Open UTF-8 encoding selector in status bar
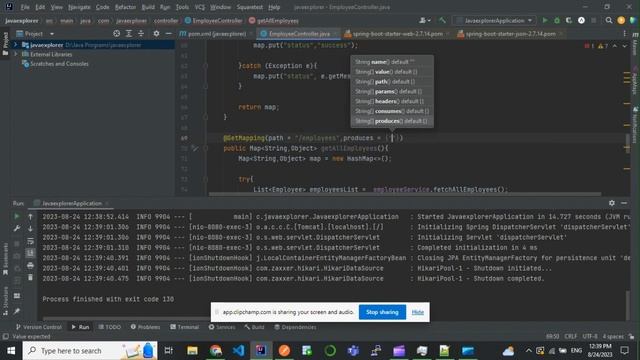This screenshot has width=640, height=360. 590,337
